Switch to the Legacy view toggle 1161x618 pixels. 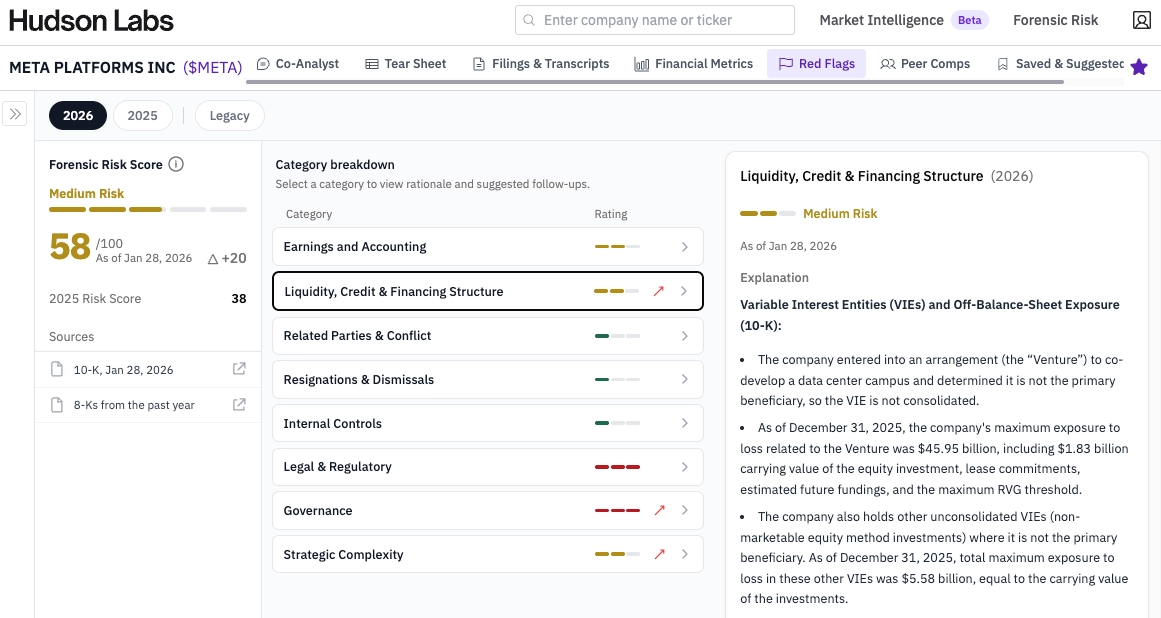tap(229, 115)
